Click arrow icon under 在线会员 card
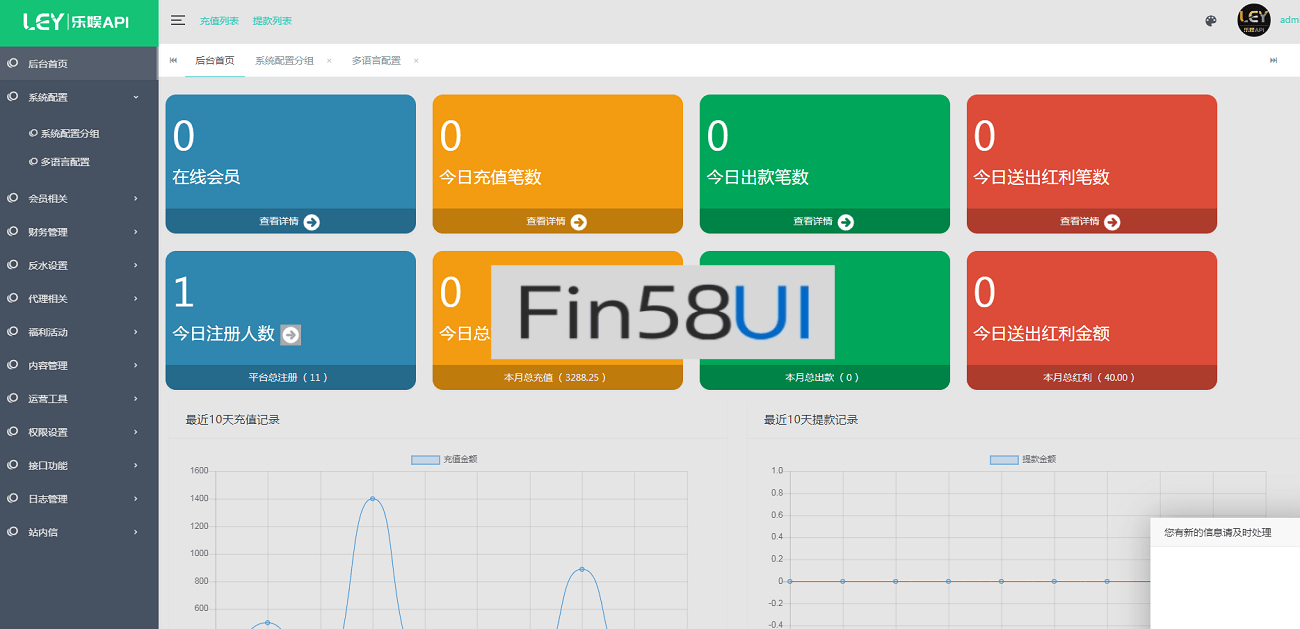Screen dimensions: 1300x629 pos(311,222)
